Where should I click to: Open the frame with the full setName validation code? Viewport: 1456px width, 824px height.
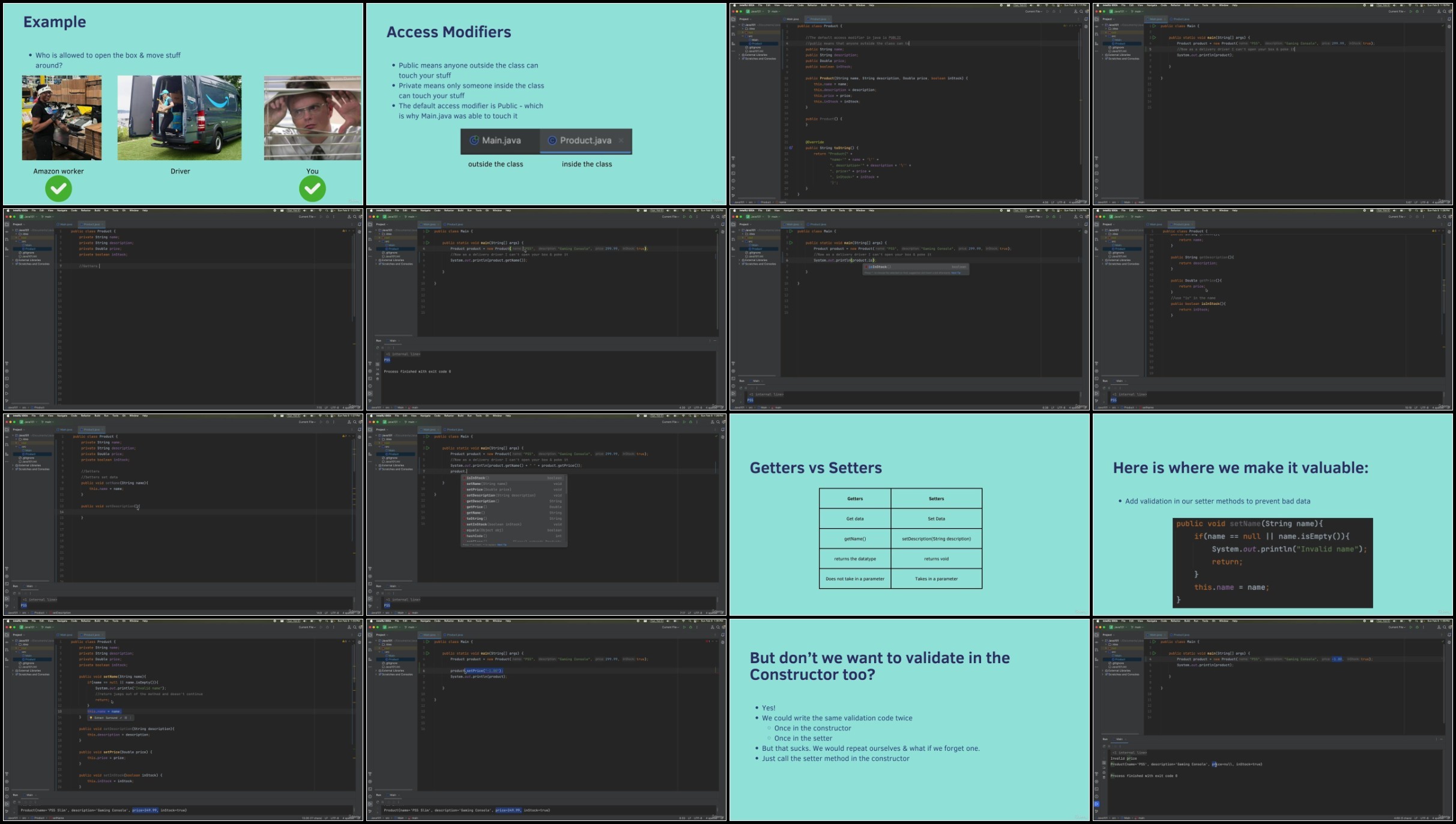[183, 720]
